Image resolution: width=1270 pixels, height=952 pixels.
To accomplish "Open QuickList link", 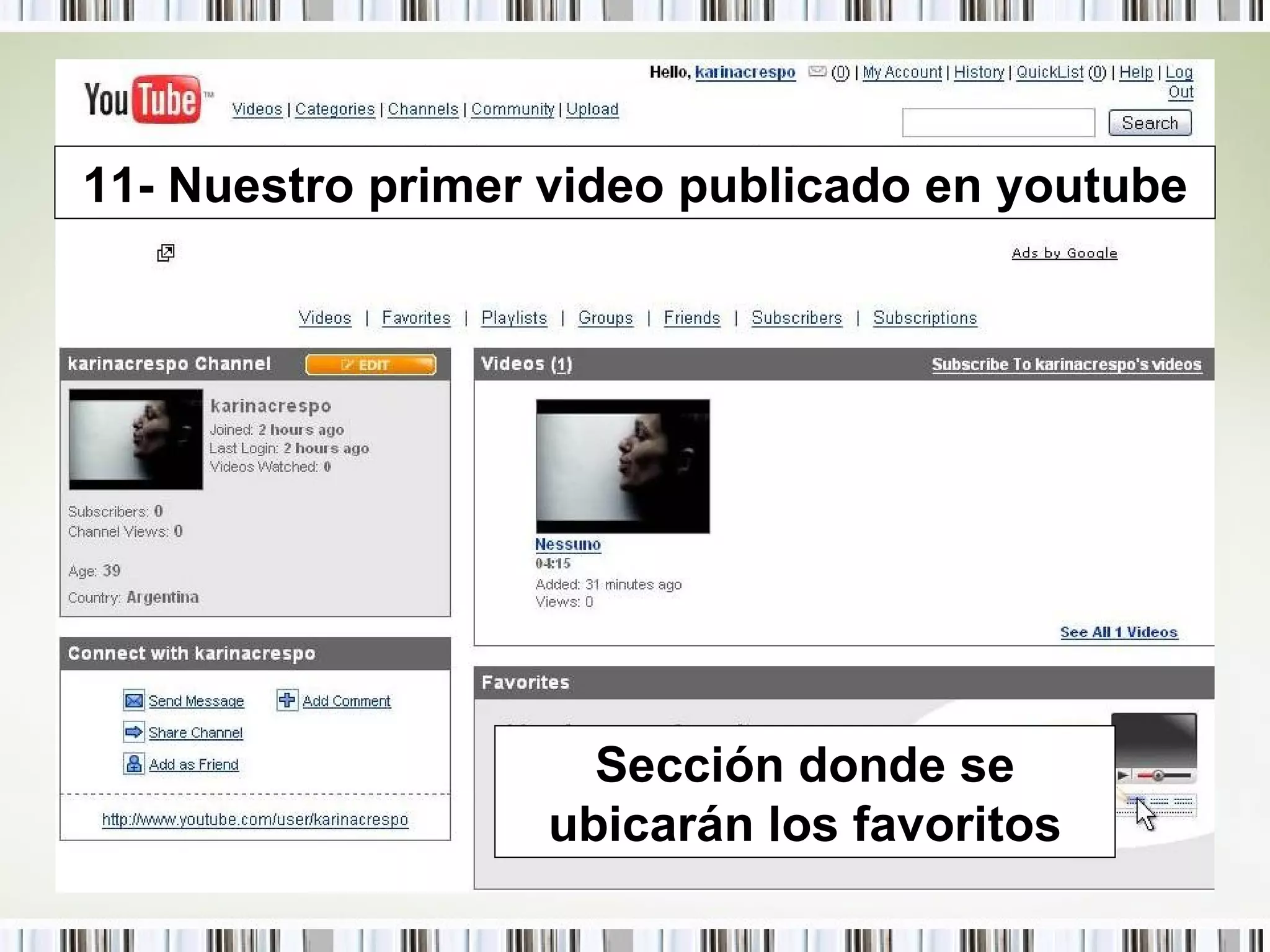I will point(1050,73).
